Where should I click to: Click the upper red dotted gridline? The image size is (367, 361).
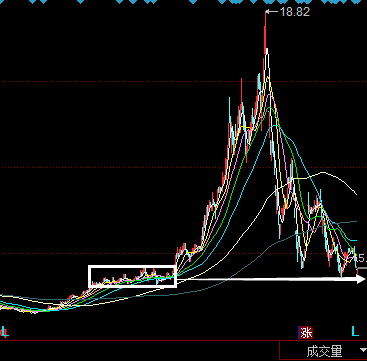point(183,81)
